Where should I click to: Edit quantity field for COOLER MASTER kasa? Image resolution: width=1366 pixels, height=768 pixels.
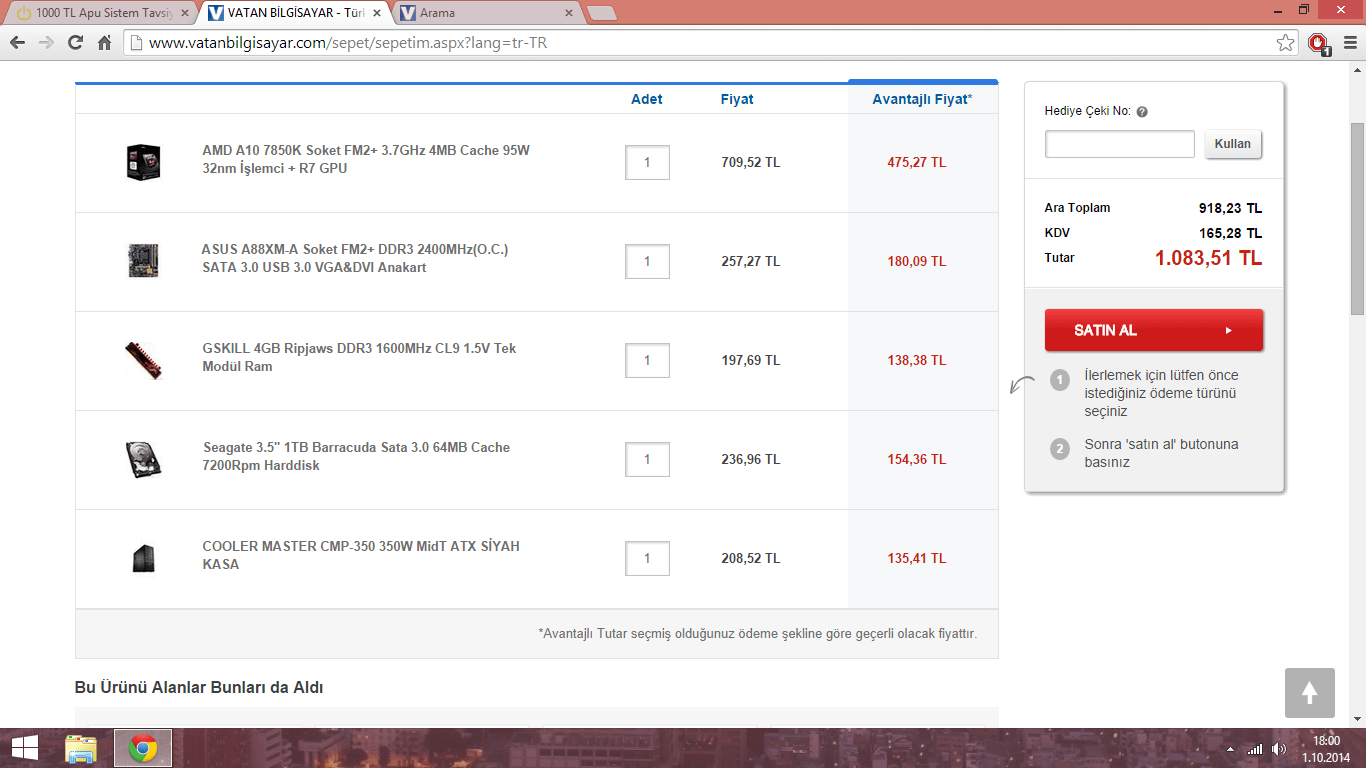click(x=647, y=558)
